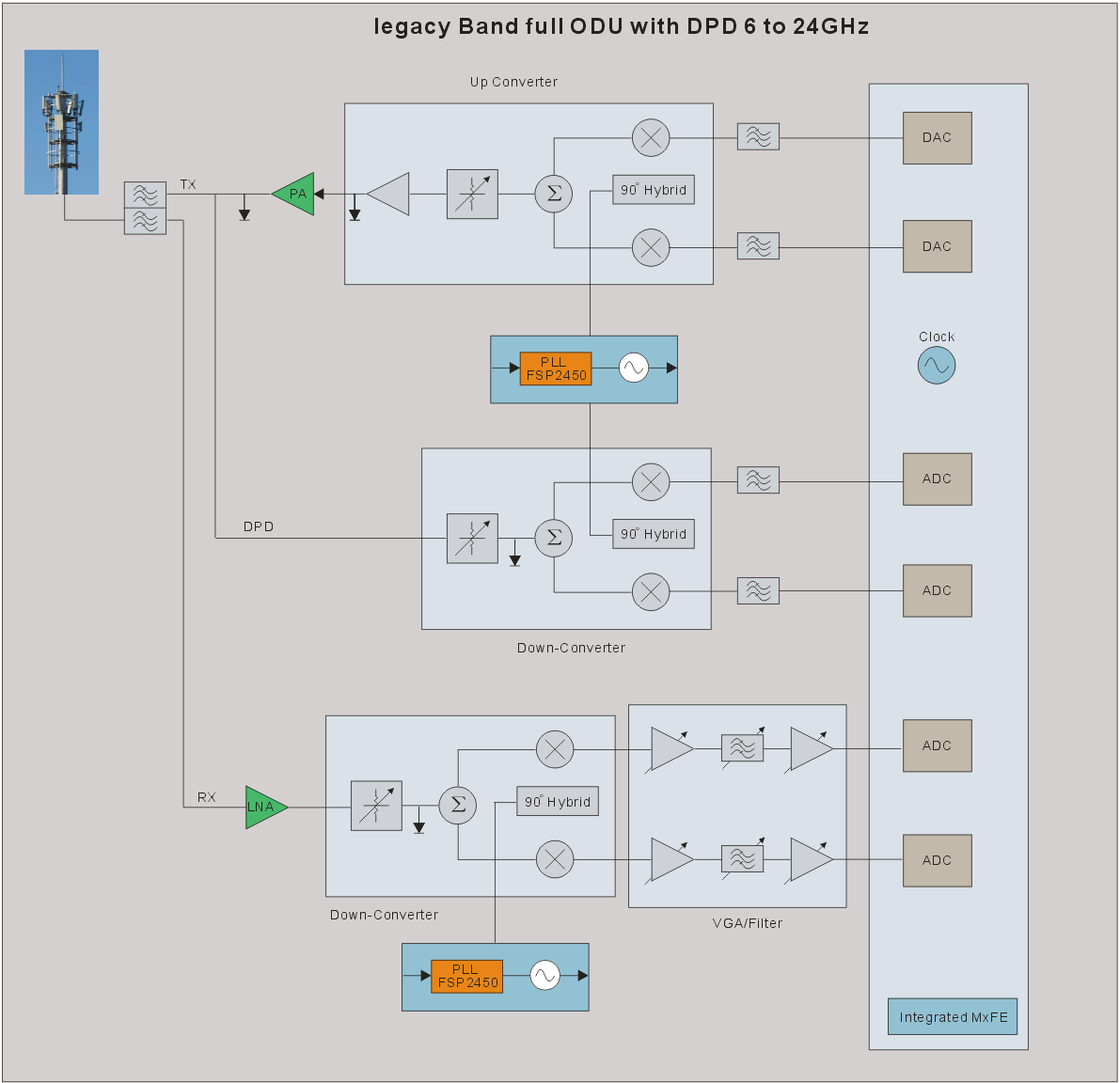Click the coupler arrow right of TX filter
The image size is (1120, 1083).
(x=245, y=207)
